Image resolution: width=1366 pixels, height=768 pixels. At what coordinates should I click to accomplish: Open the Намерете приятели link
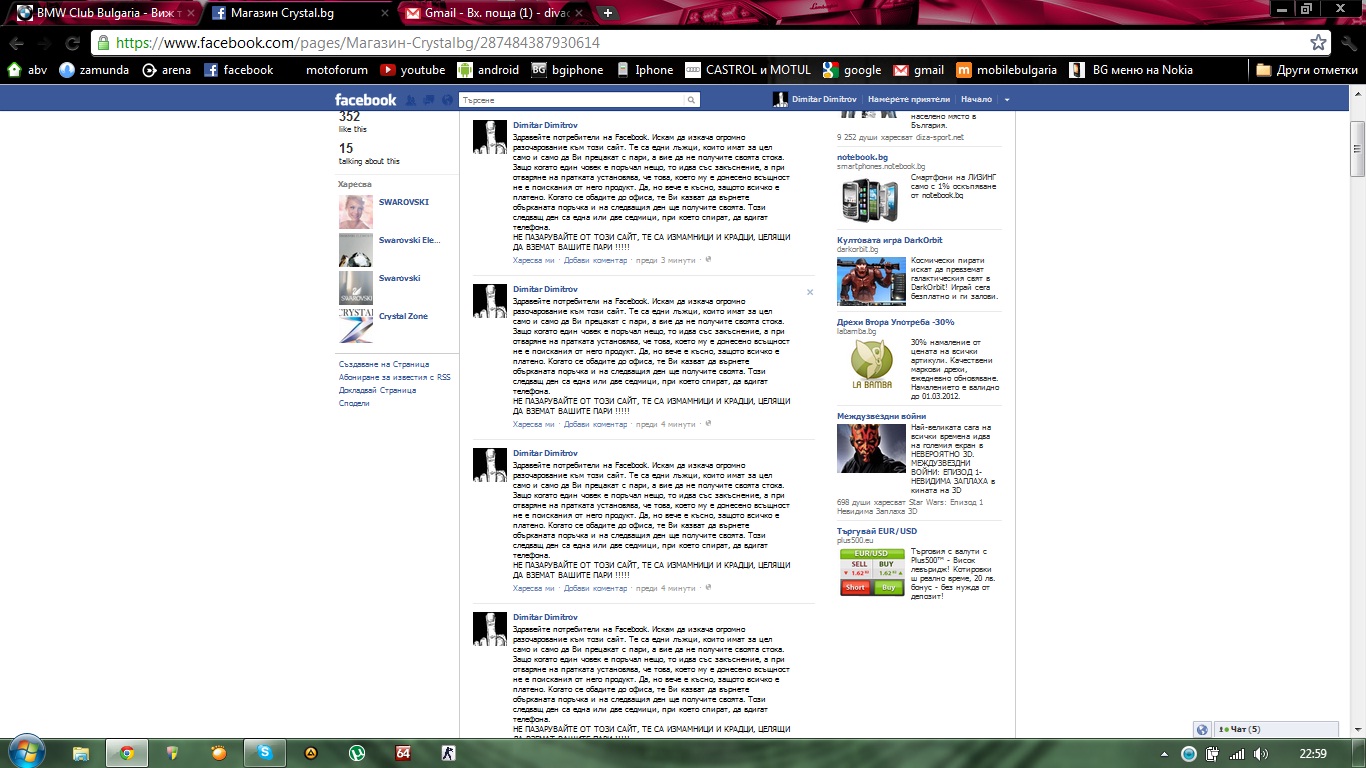pos(909,100)
